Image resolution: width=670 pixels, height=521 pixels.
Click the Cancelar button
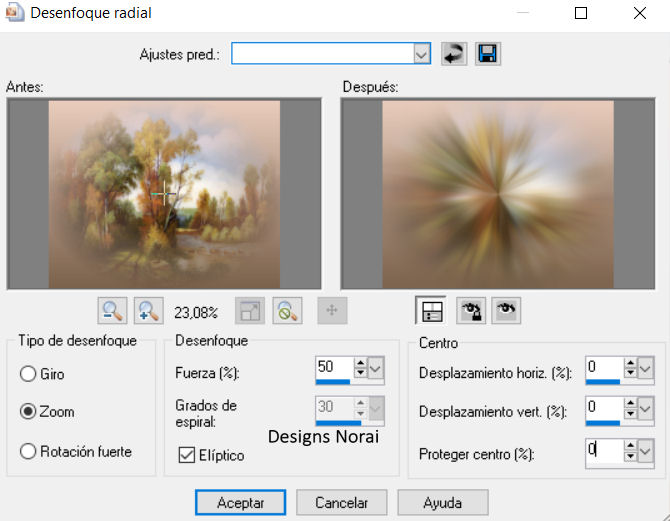pyautogui.click(x=341, y=503)
